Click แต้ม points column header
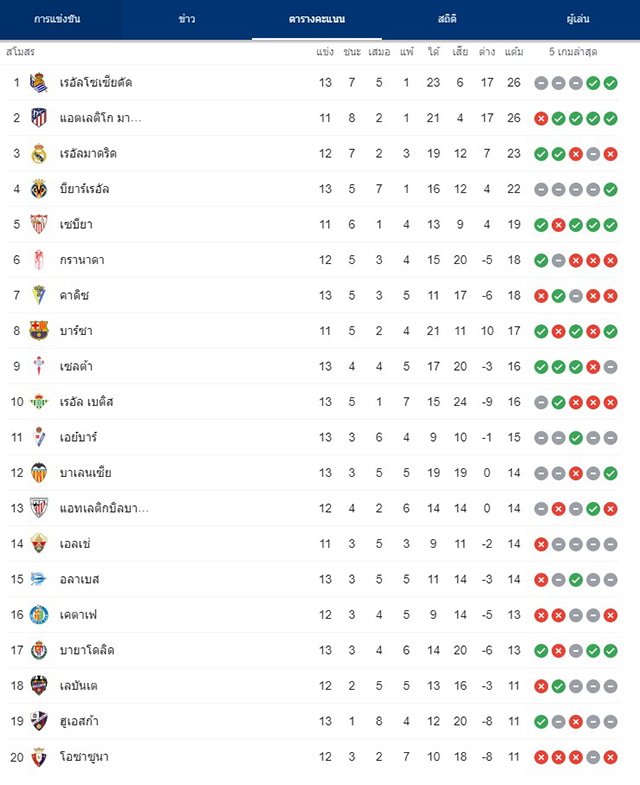This screenshot has height=785, width=640. (514, 52)
